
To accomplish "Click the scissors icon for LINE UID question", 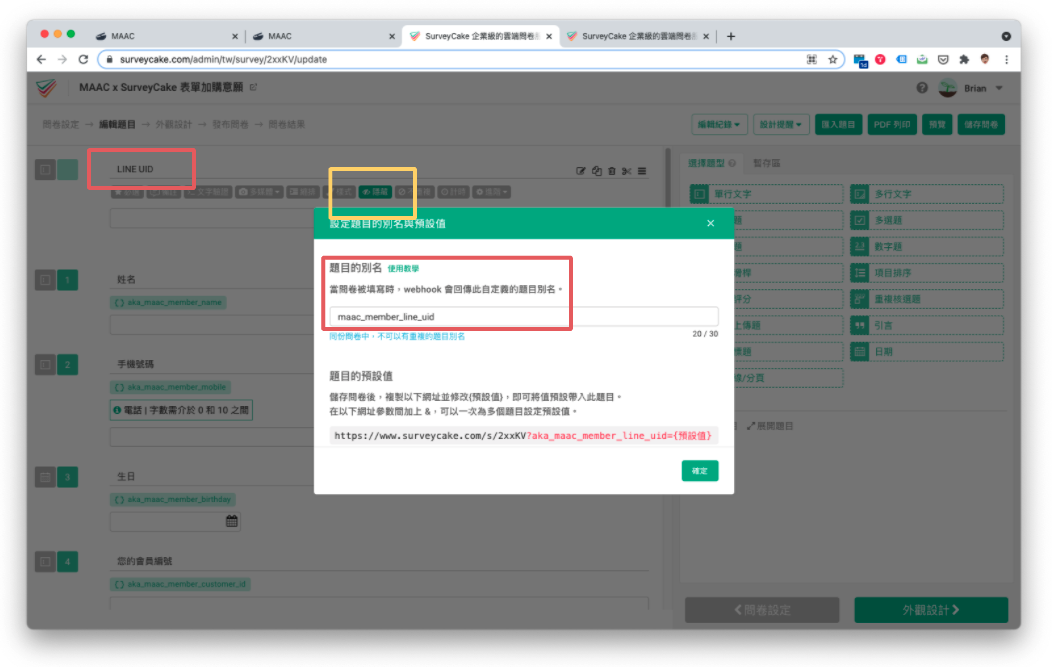I will (627, 171).
